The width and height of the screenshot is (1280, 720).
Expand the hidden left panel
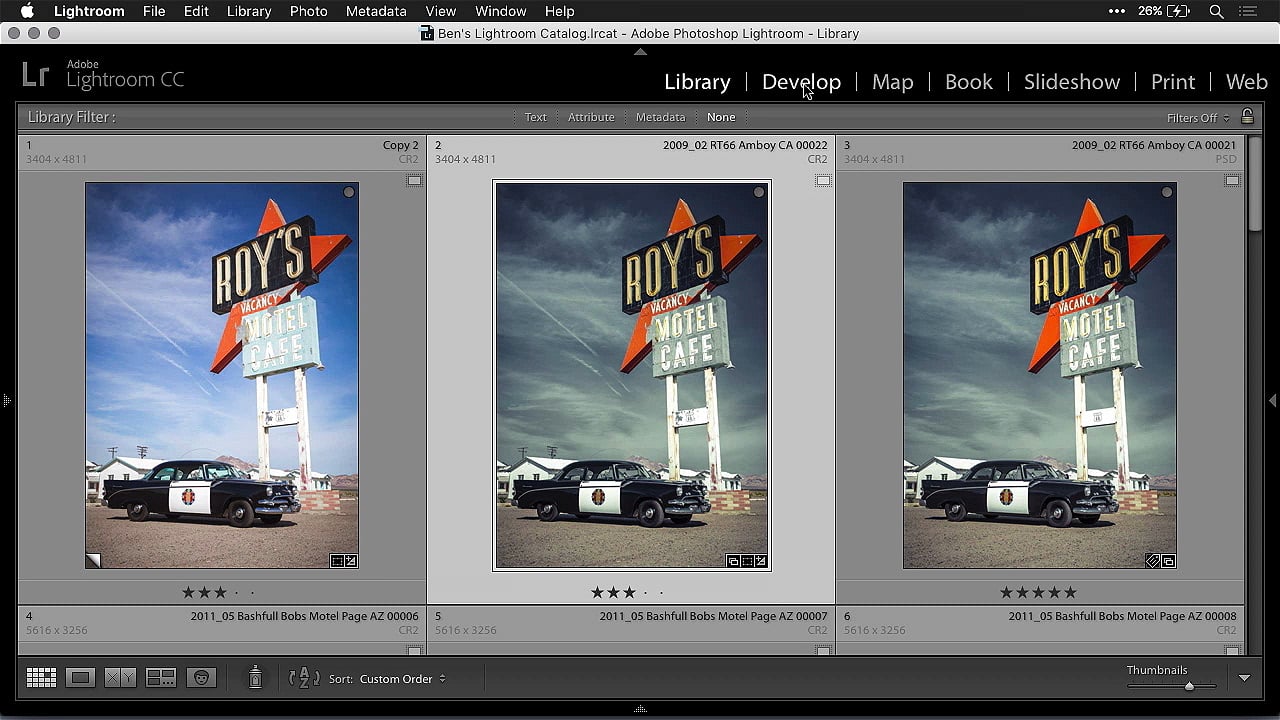pos(6,400)
